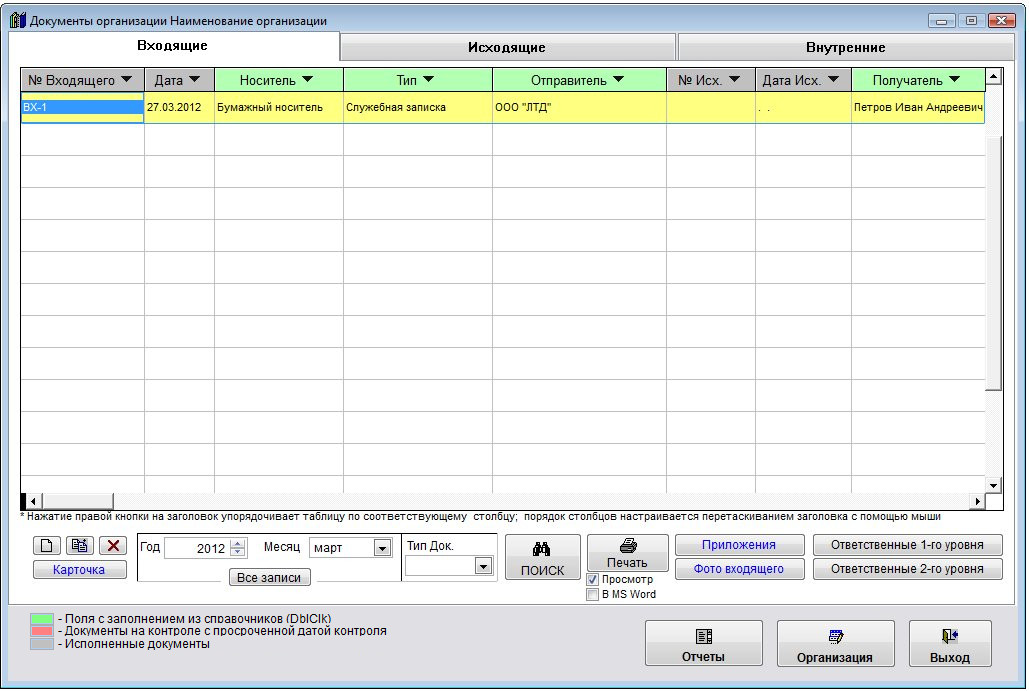Click the Карточка button

pyautogui.click(x=80, y=570)
